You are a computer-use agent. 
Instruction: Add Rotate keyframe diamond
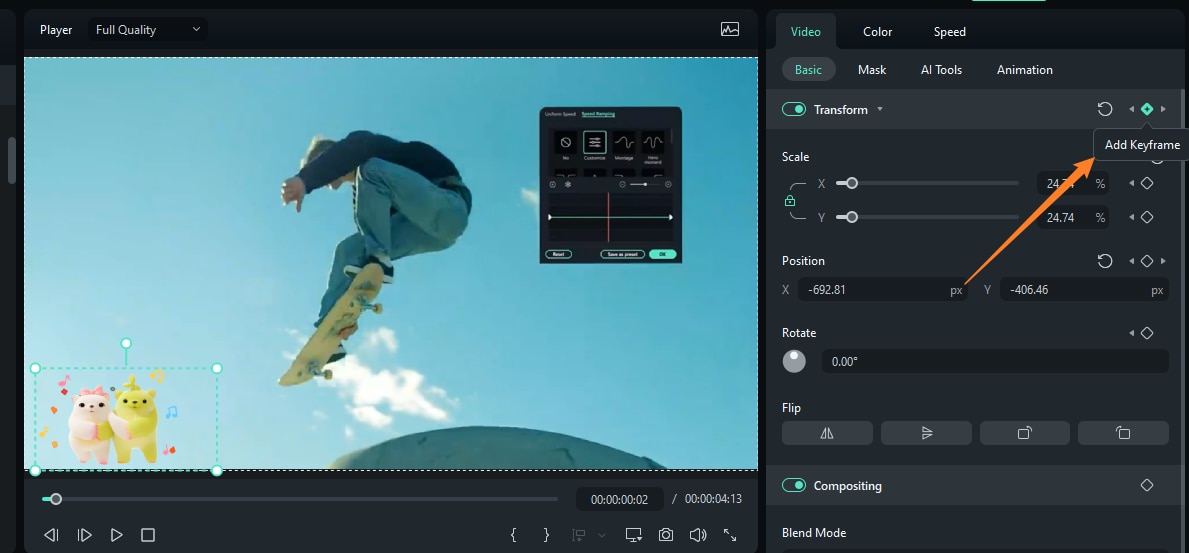pos(1147,333)
